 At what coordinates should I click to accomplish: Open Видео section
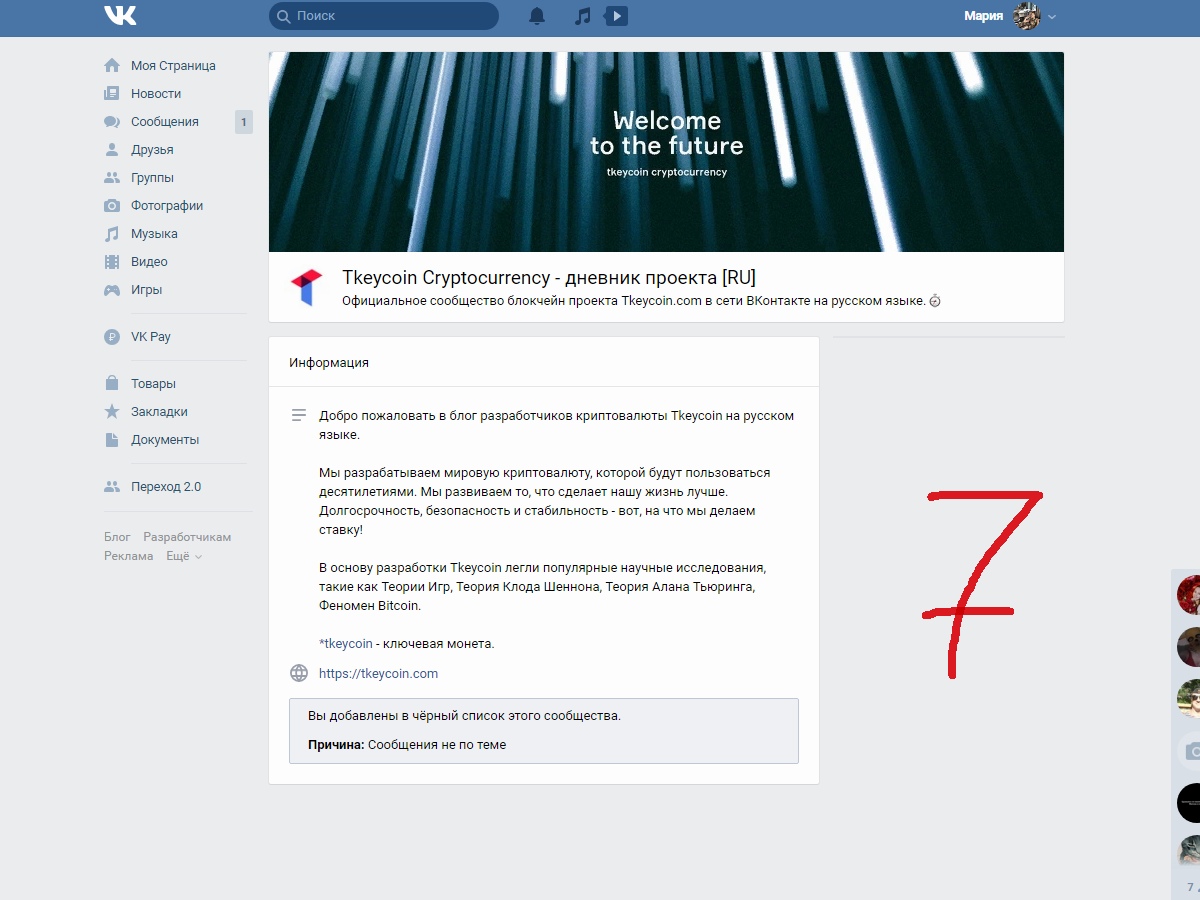[x=149, y=261]
